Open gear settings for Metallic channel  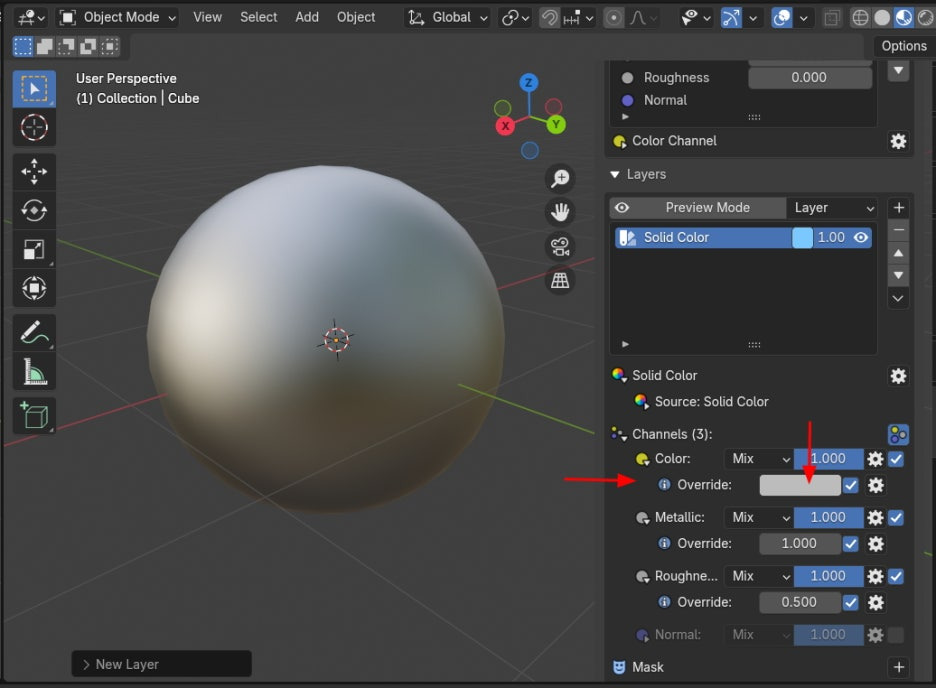point(875,517)
